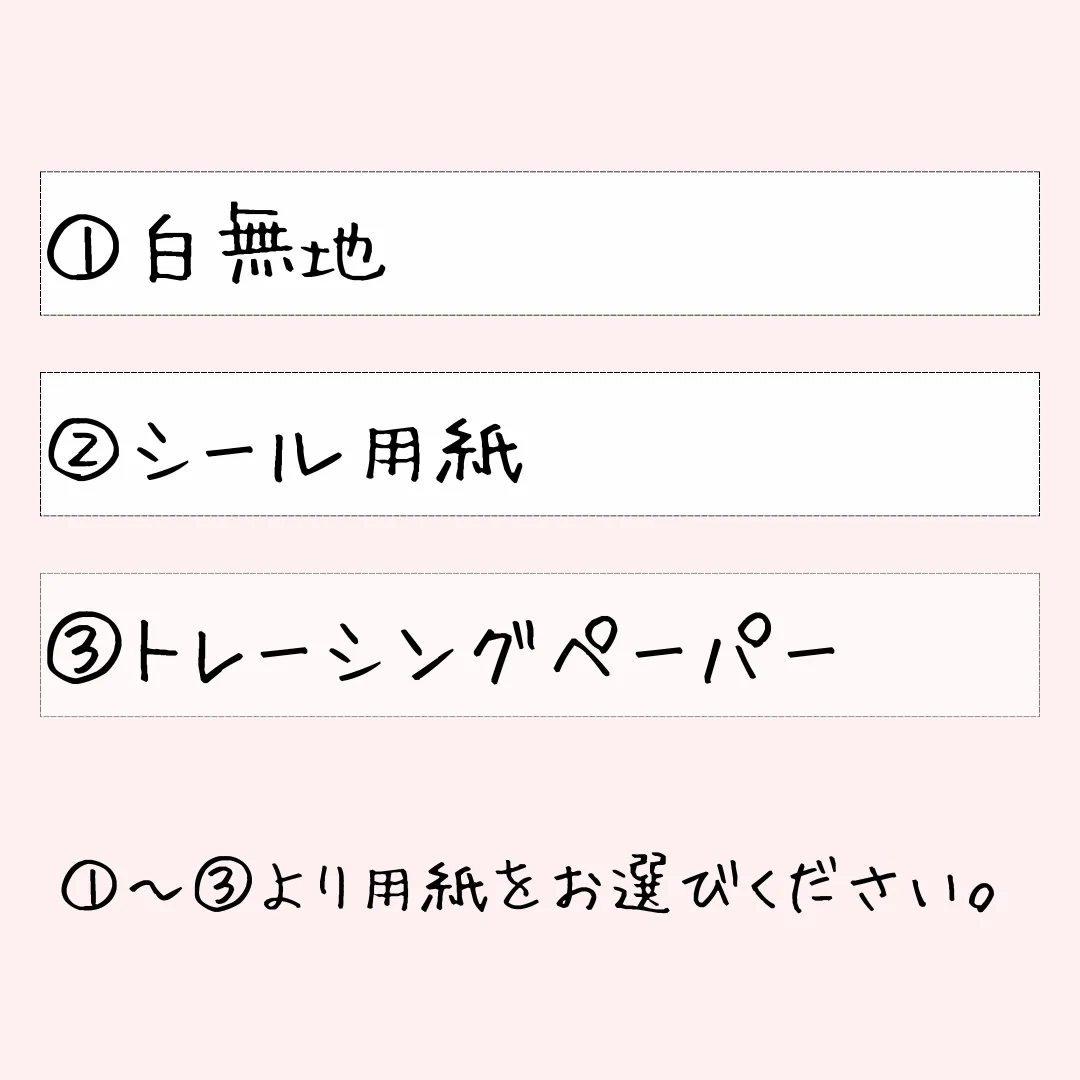Click the 用紙 kanji in the second option

pyautogui.click(x=445, y=452)
